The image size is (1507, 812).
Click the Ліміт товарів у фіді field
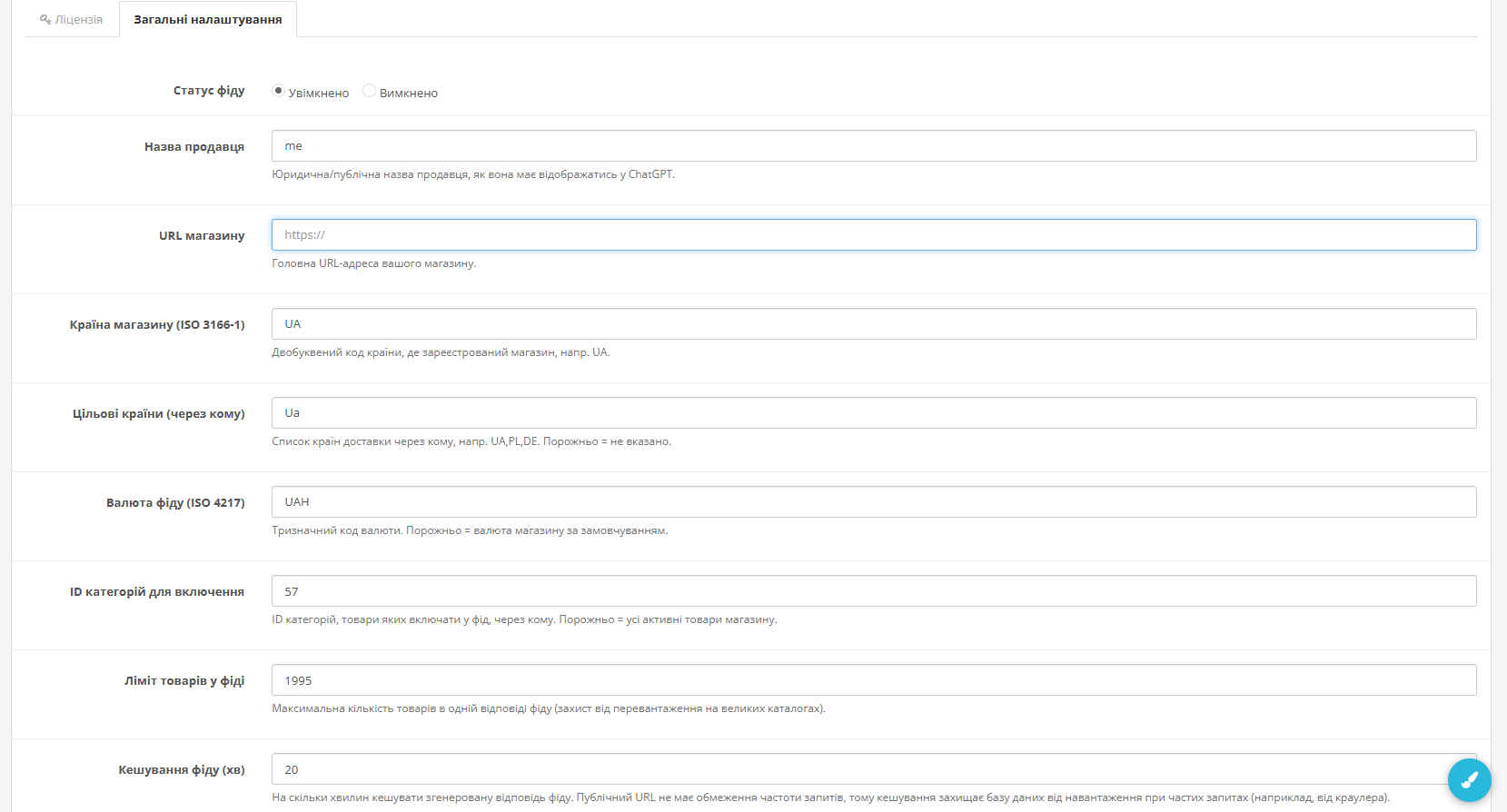874,680
